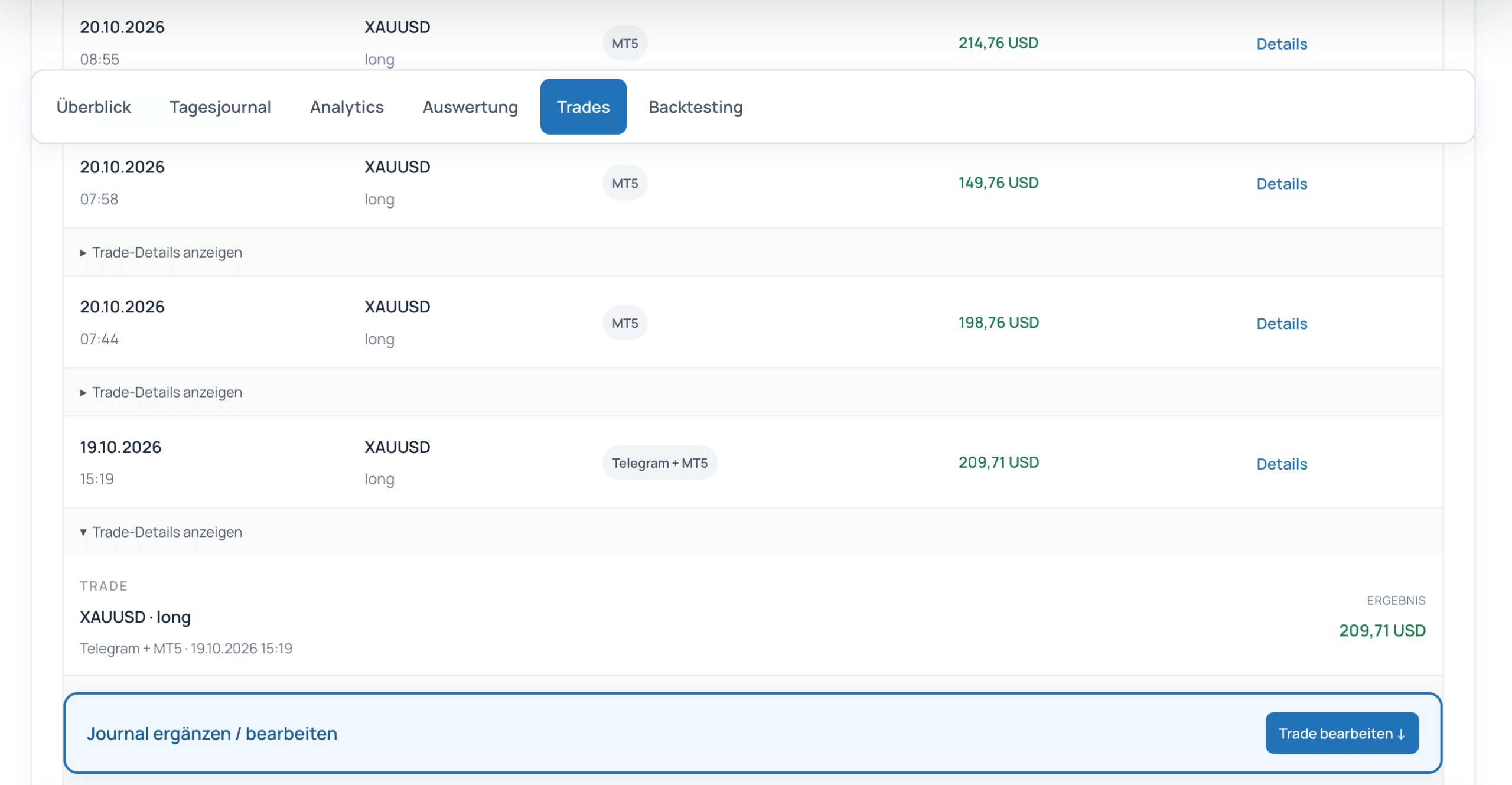The height and width of the screenshot is (785, 1512).
Task: Select the active Trades tab
Action: coord(583,107)
